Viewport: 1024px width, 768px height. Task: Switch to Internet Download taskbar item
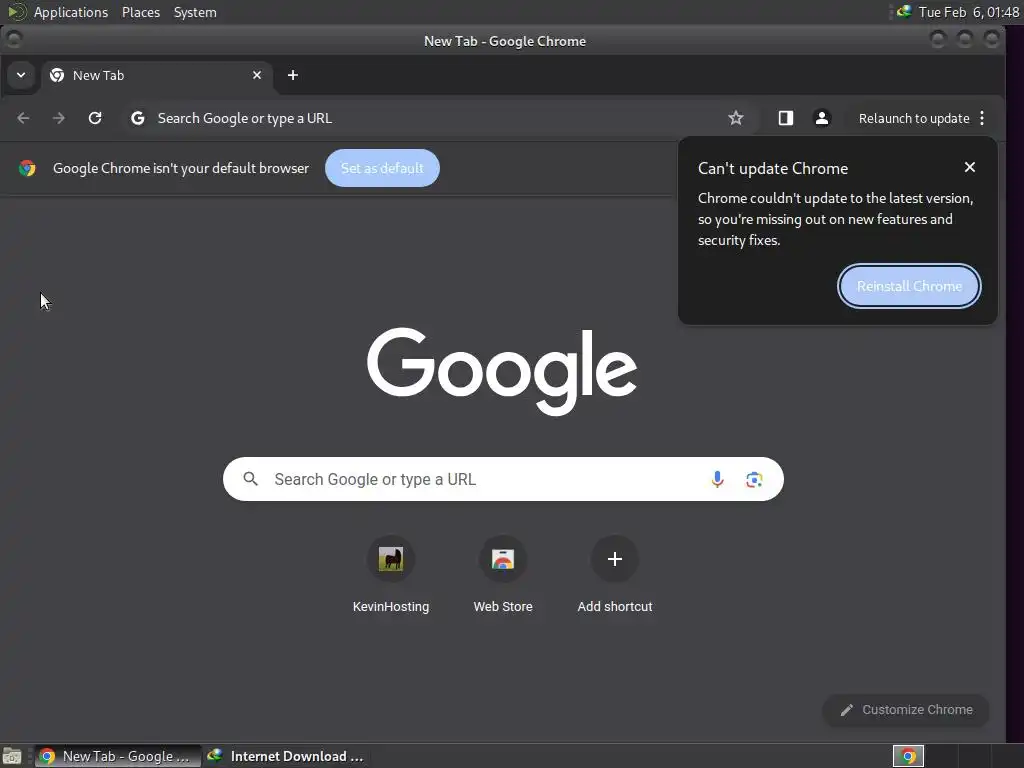point(285,756)
